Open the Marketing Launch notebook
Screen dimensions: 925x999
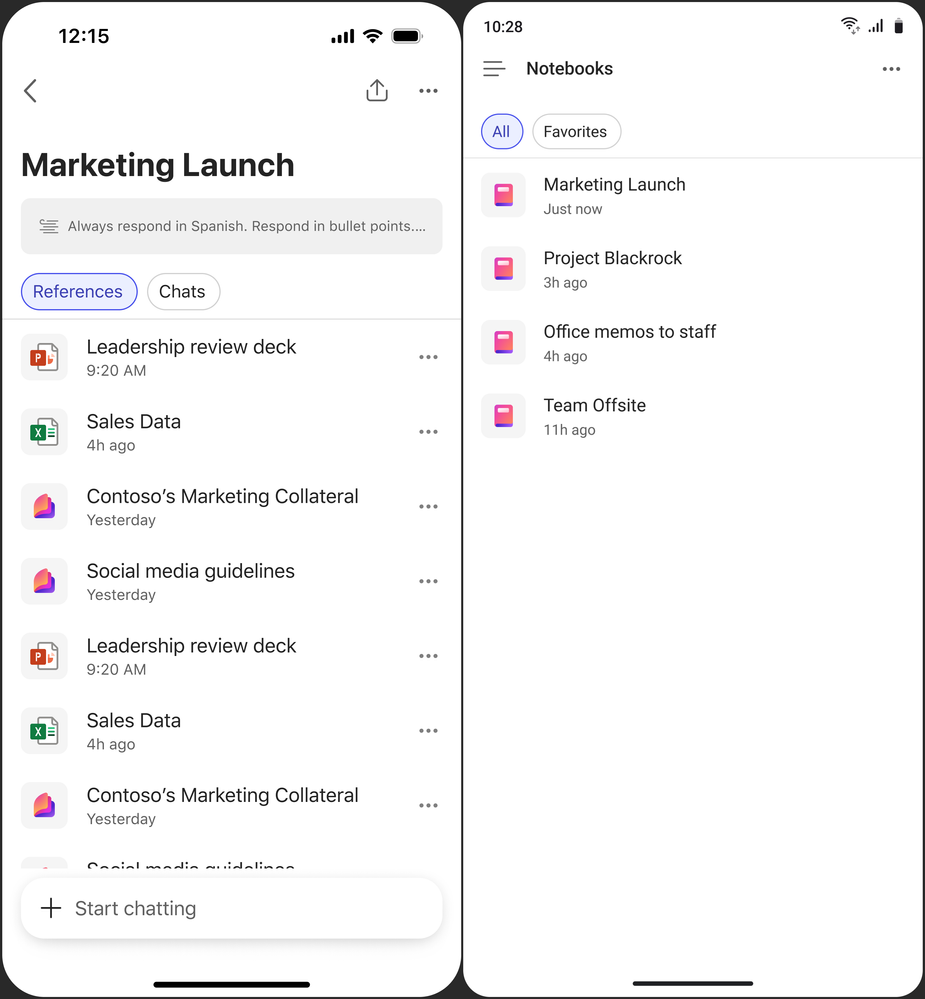[614, 195]
